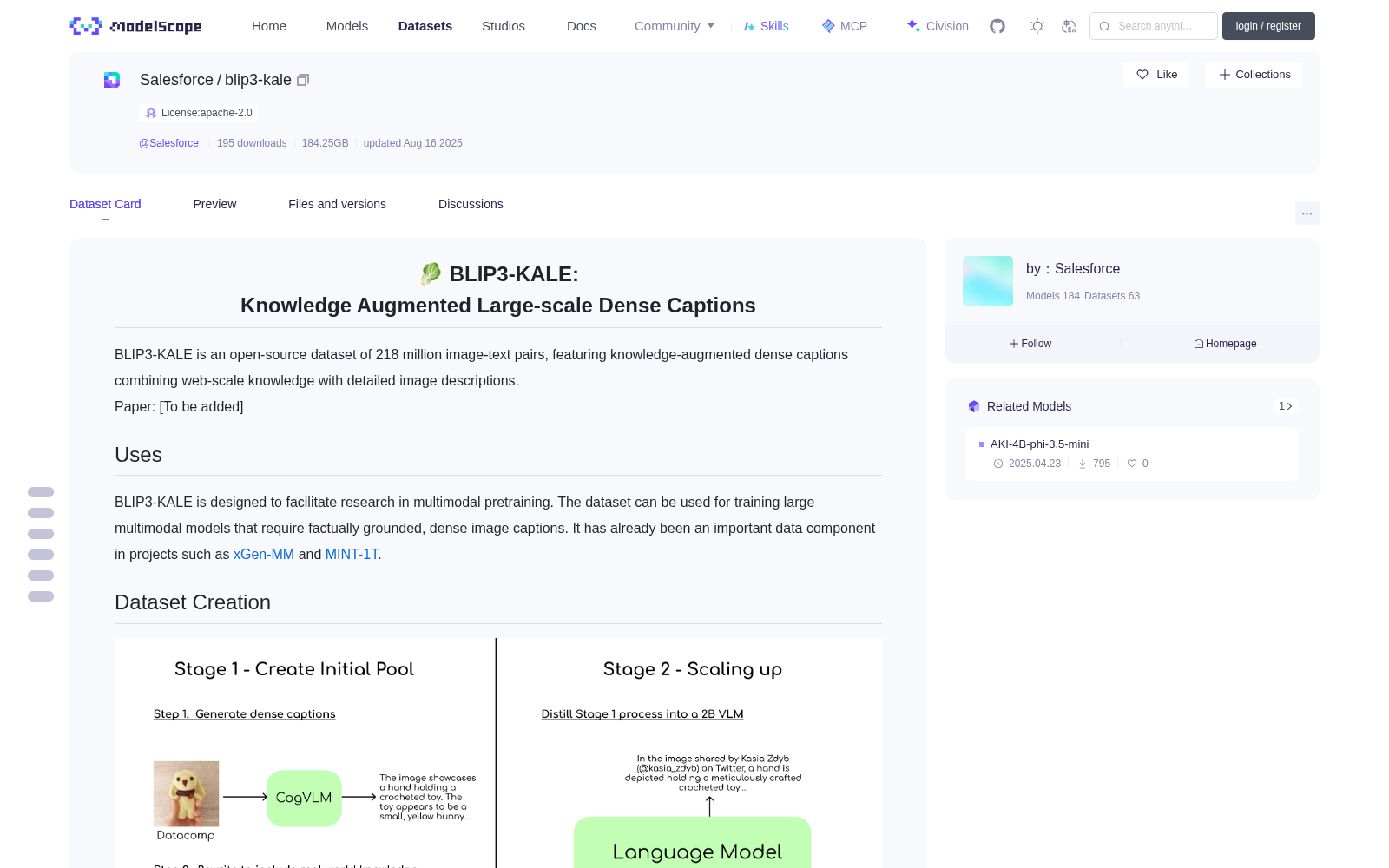The image size is (1389, 868).
Task: Open the ModelScope logo home link
Action: [136, 26]
